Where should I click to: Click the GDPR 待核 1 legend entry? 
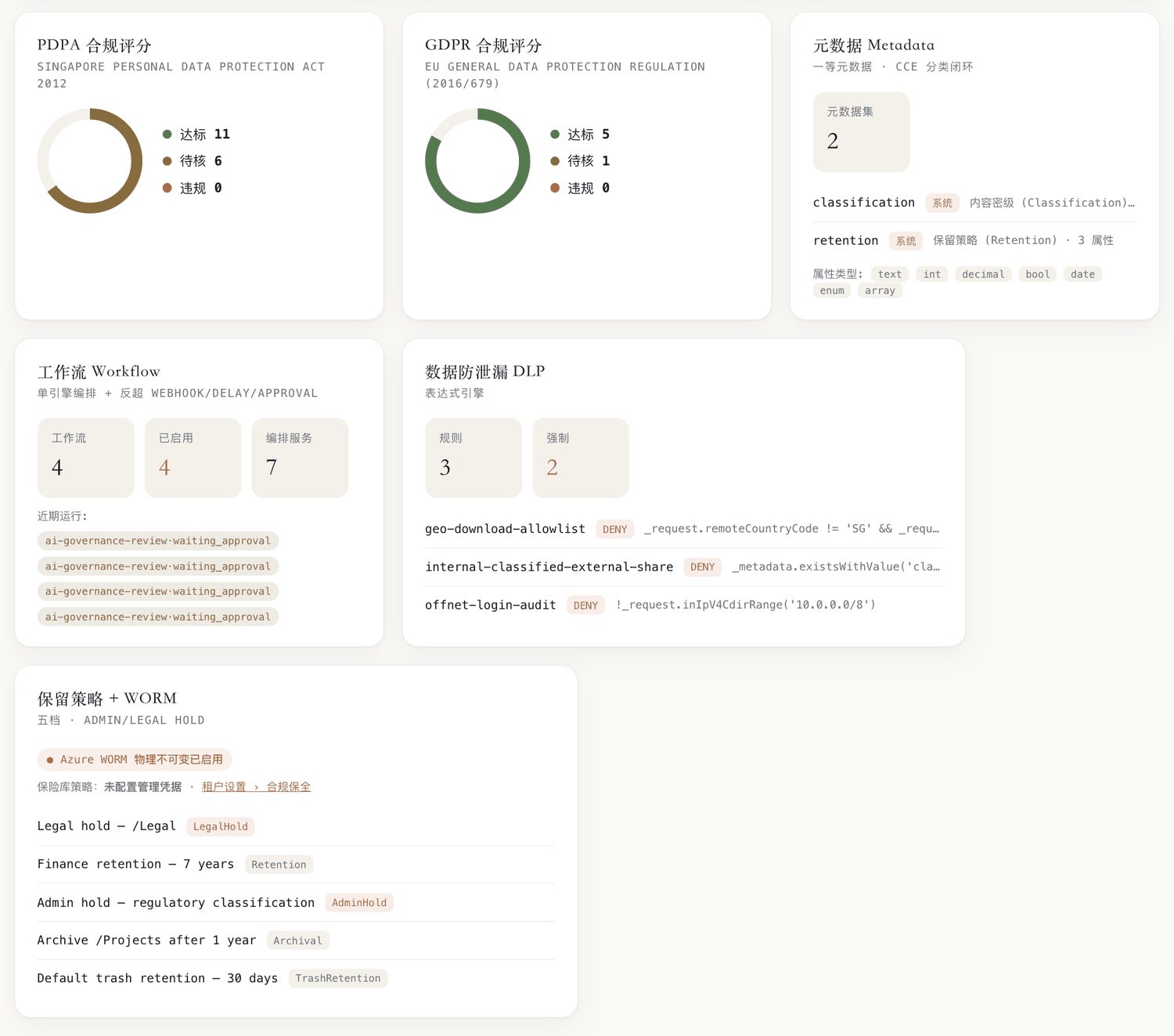coord(580,161)
